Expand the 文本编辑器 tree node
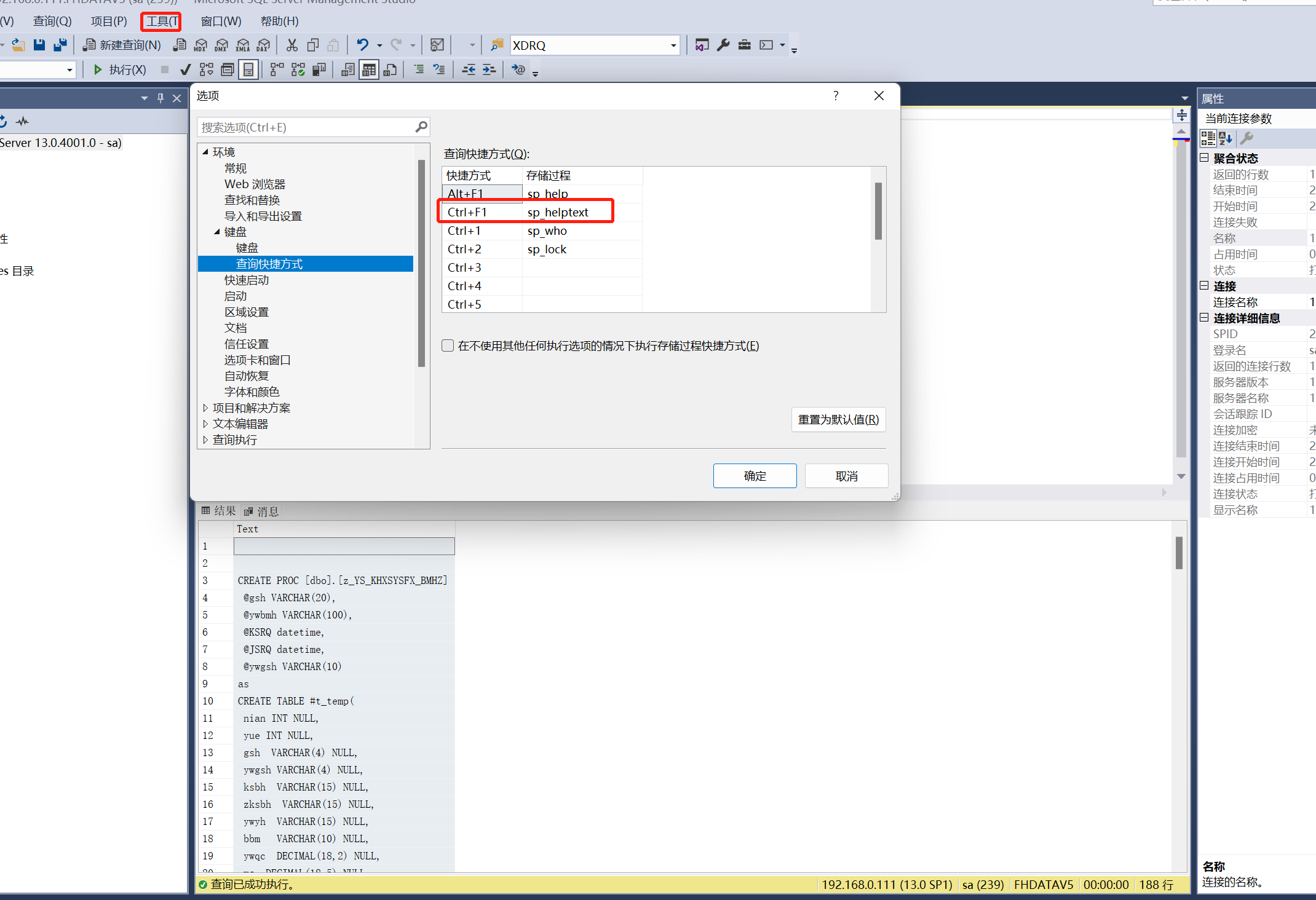1316x900 pixels. pos(205,424)
